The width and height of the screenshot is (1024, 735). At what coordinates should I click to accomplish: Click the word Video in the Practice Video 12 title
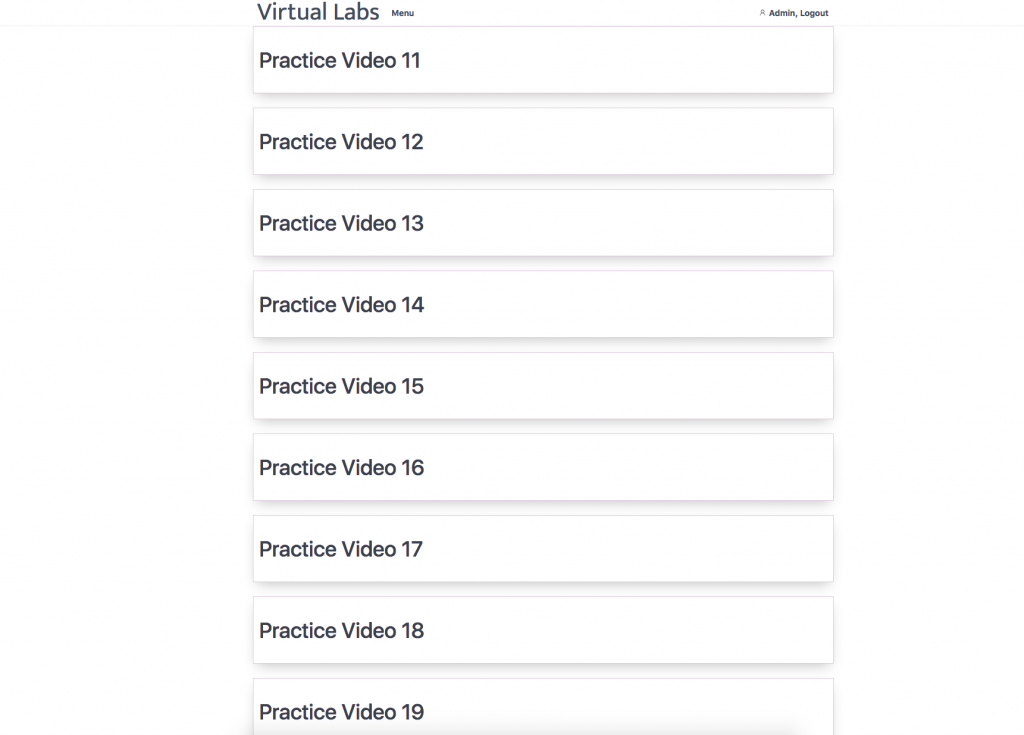pos(369,142)
